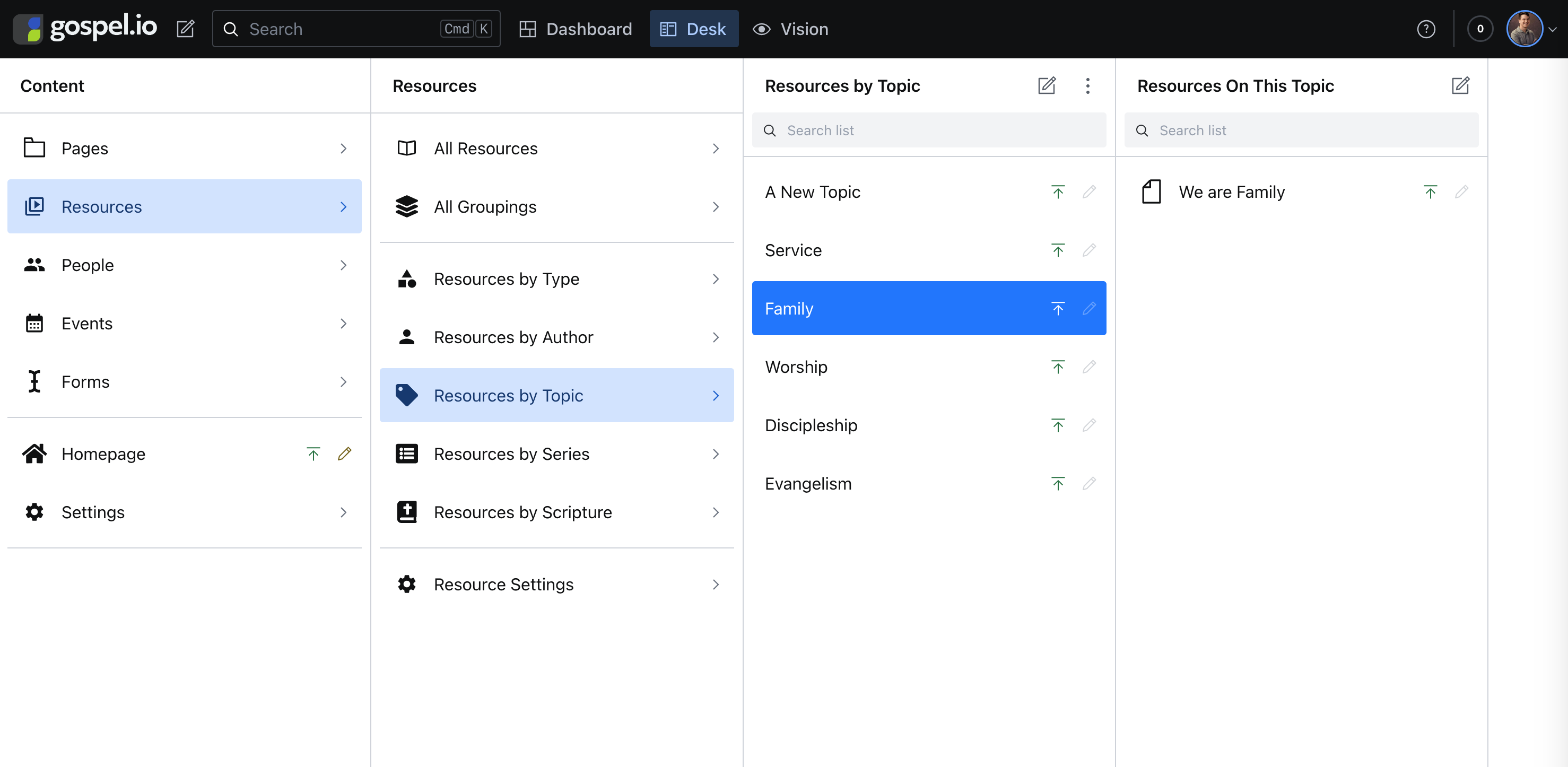The width and height of the screenshot is (1568, 767).
Task: Publish A New Topic with arrow icon
Action: pos(1058,192)
